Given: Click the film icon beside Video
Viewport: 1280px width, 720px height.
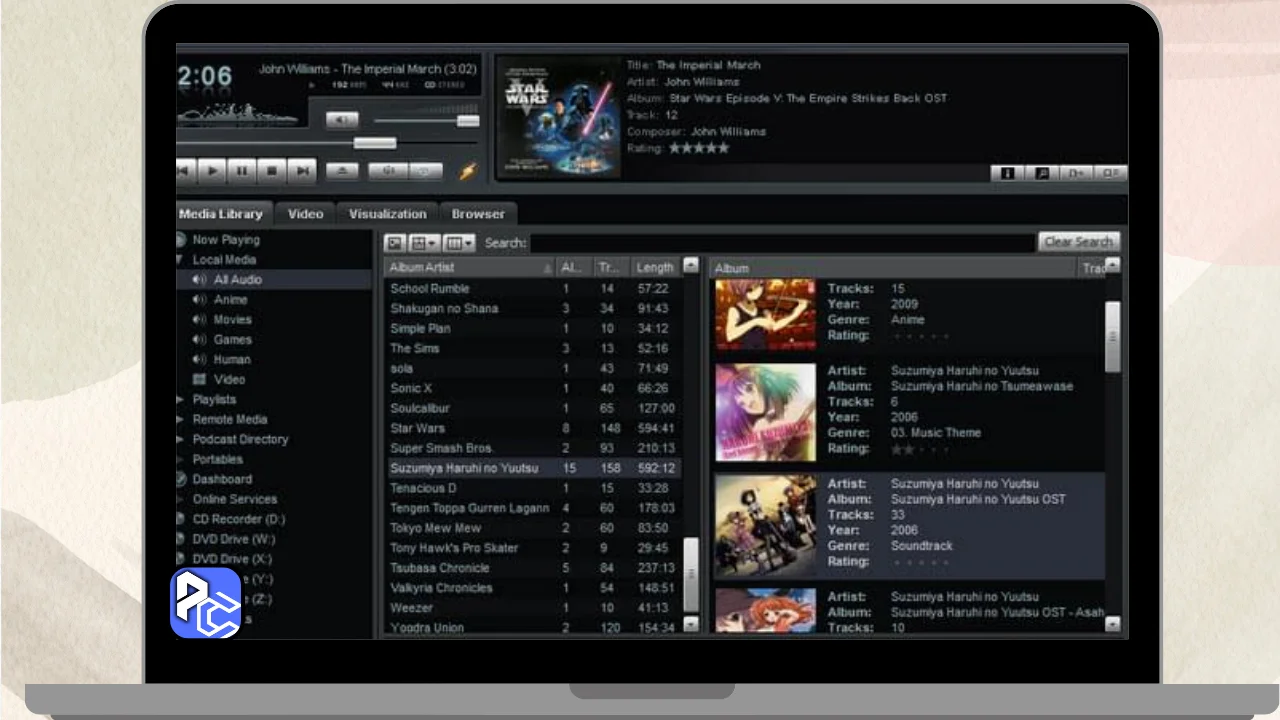Looking at the screenshot, I should 199,380.
